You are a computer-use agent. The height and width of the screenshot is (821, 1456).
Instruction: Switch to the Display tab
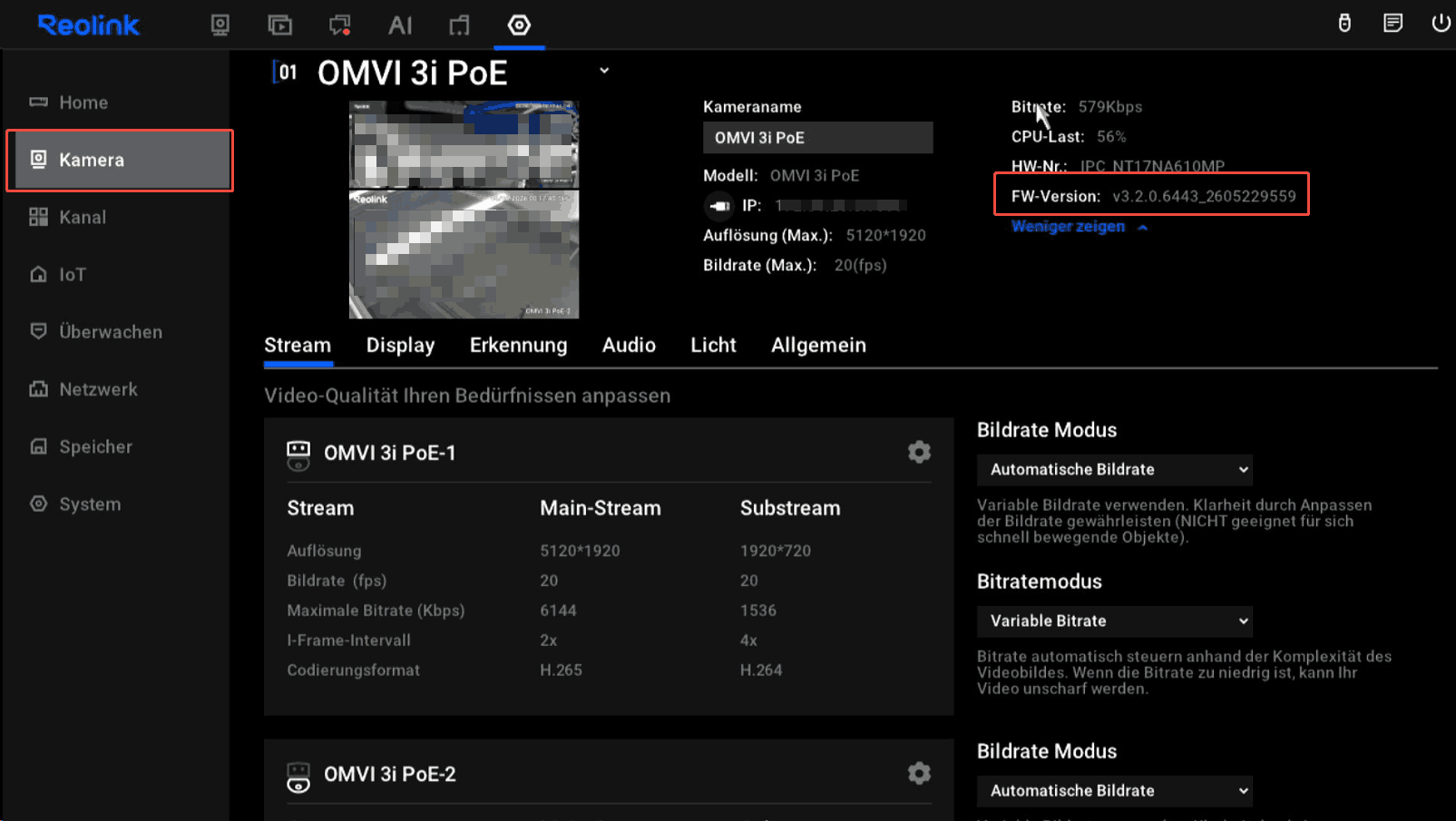pyautogui.click(x=400, y=346)
